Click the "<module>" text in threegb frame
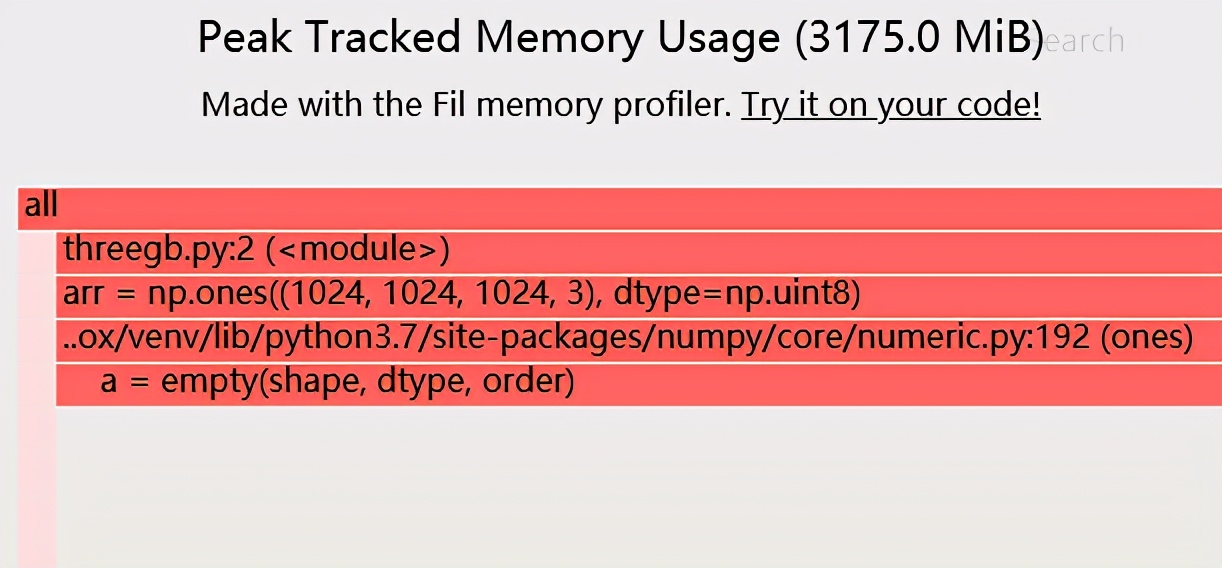This screenshot has height=568, width=1222. pos(357,250)
